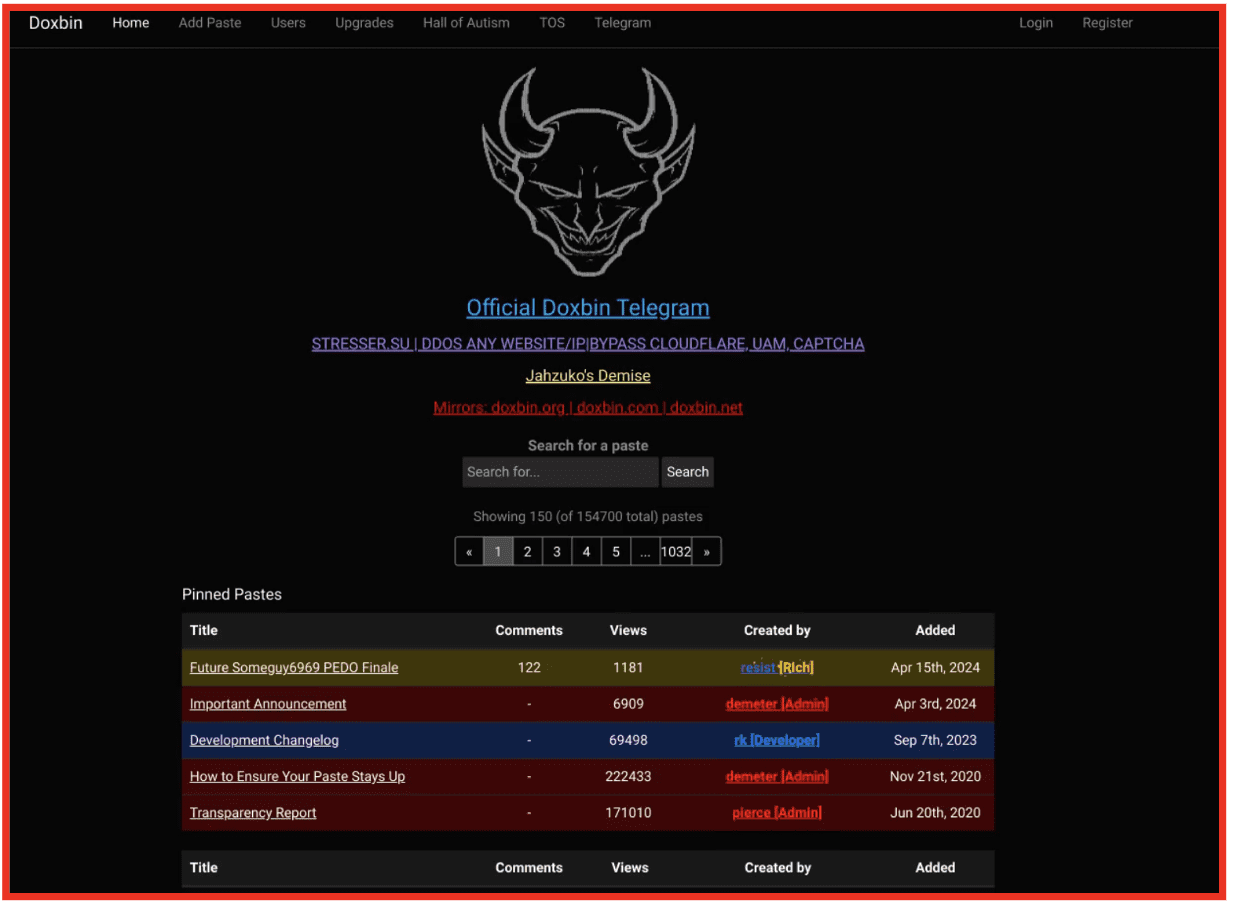Open the TOS page
This screenshot has width=1234, height=904.
coord(552,22)
